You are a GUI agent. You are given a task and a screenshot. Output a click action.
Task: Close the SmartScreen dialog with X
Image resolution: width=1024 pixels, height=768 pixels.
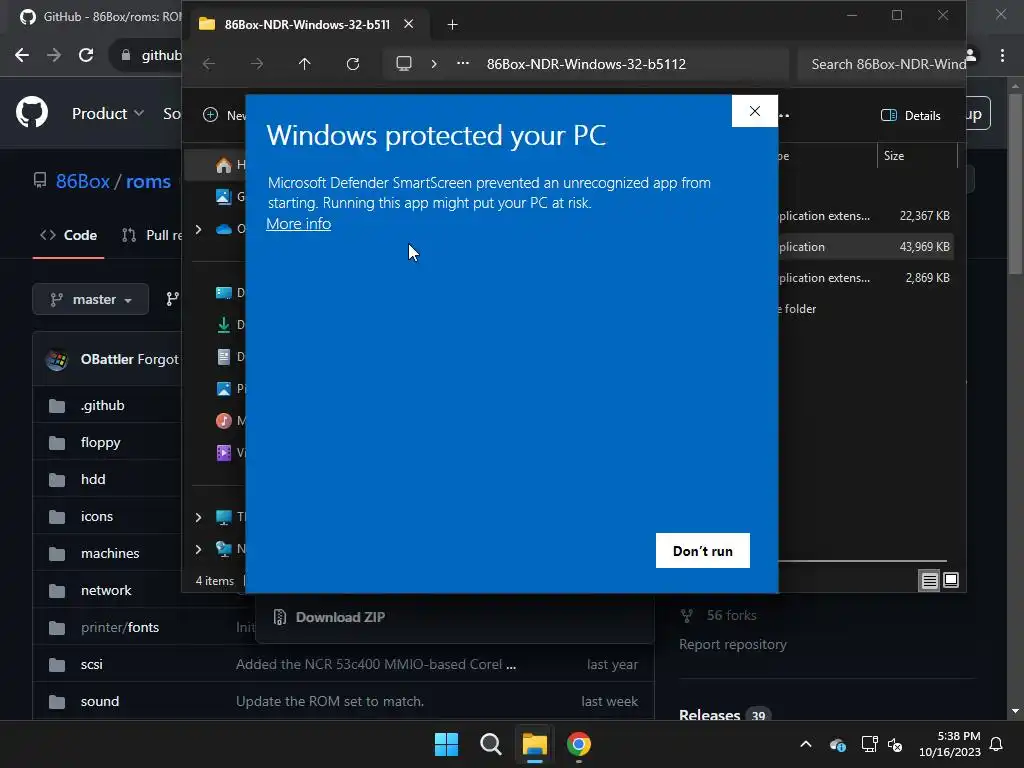(755, 111)
